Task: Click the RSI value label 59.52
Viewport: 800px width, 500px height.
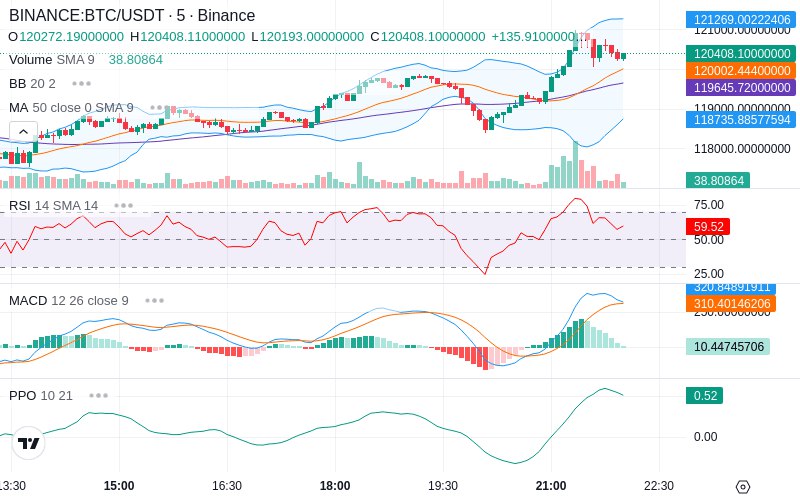Action: click(708, 226)
